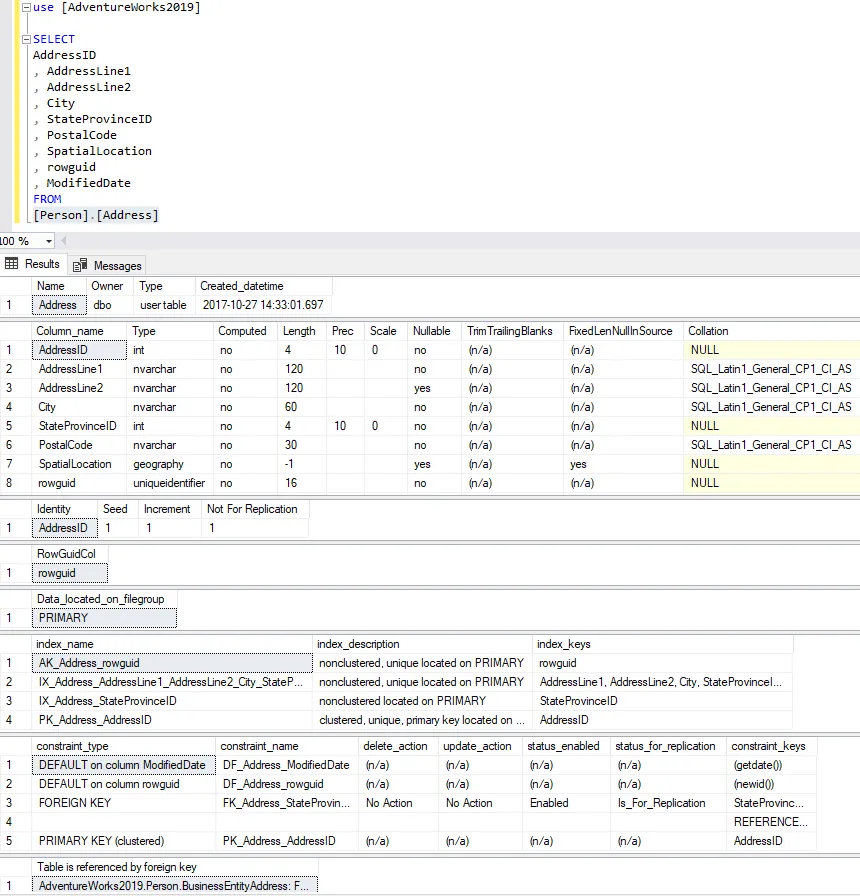Screen dimensions: 860x896
Task: Select the AdventureWorks2019.Person.BusinessEntityAddress cell
Action: (175, 886)
